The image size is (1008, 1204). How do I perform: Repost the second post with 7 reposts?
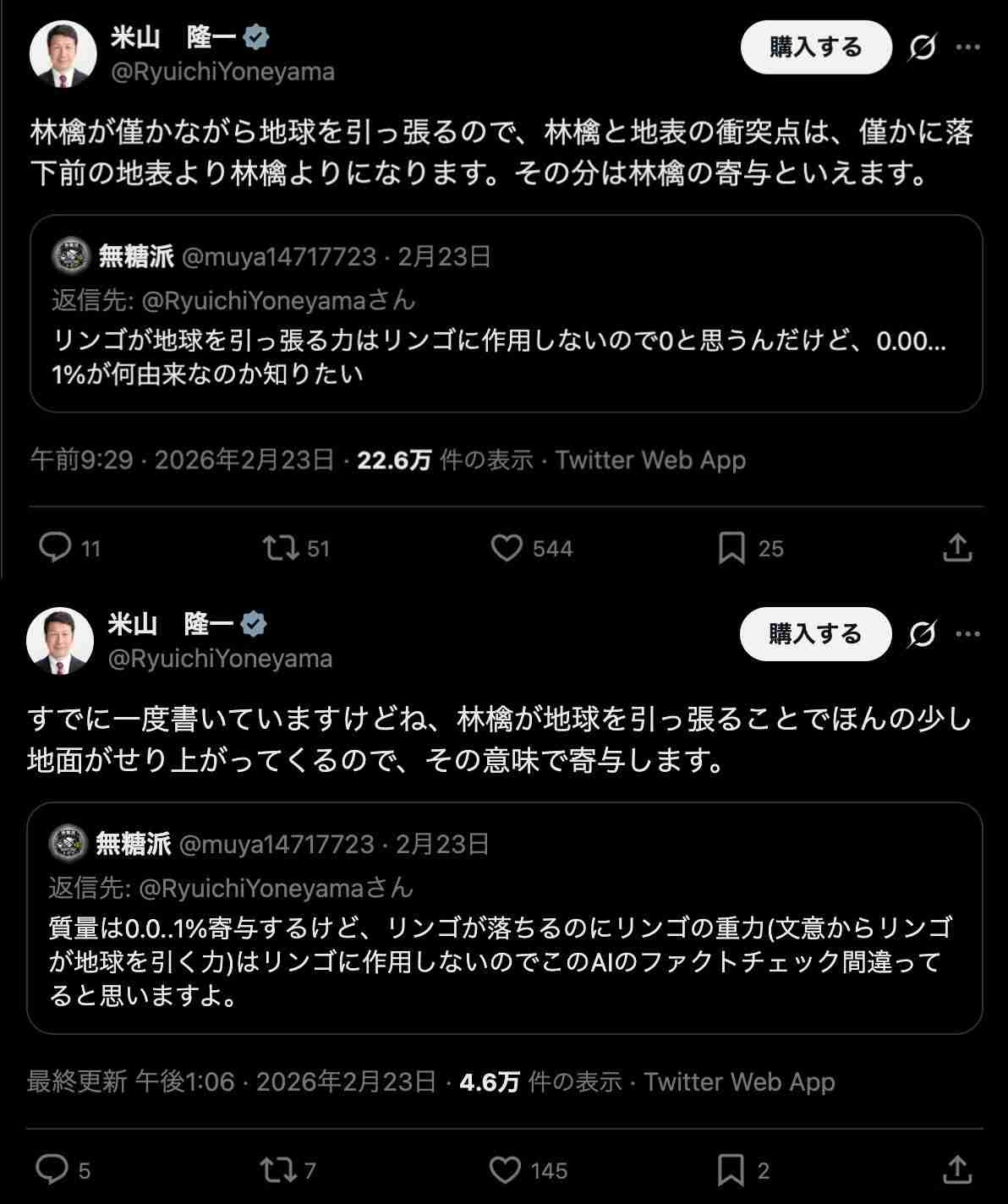tap(277, 1170)
